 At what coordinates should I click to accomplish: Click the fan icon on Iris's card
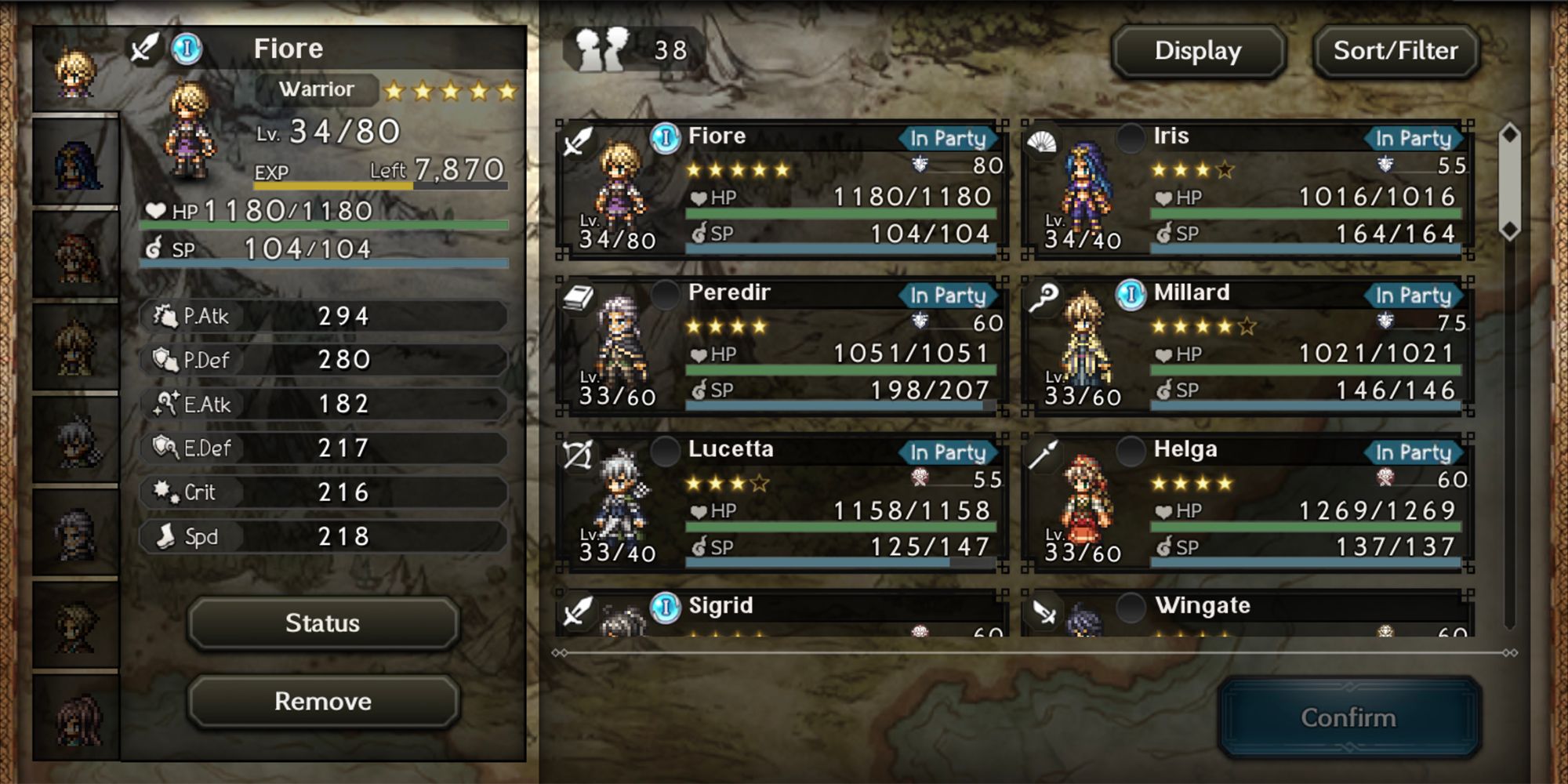pos(1042,142)
